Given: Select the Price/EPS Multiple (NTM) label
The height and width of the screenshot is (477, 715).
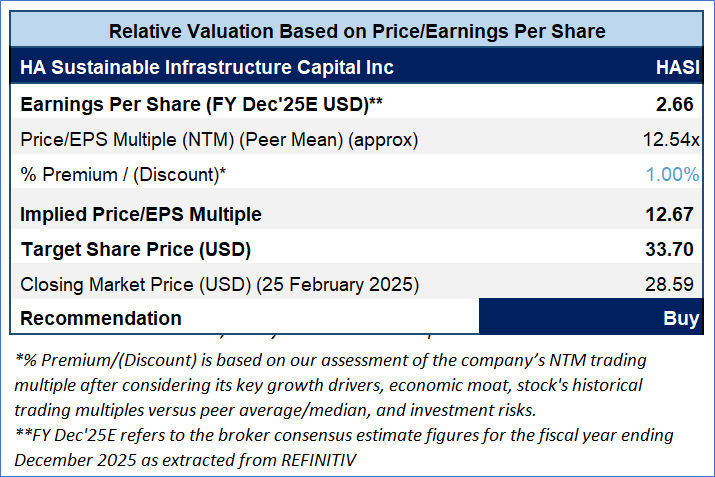Looking at the screenshot, I should click(x=219, y=138).
